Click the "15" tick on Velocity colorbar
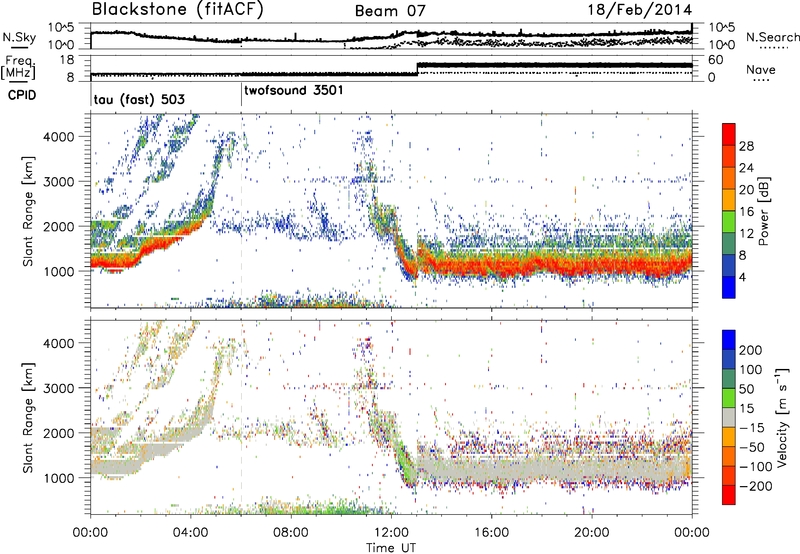 click(x=746, y=409)
